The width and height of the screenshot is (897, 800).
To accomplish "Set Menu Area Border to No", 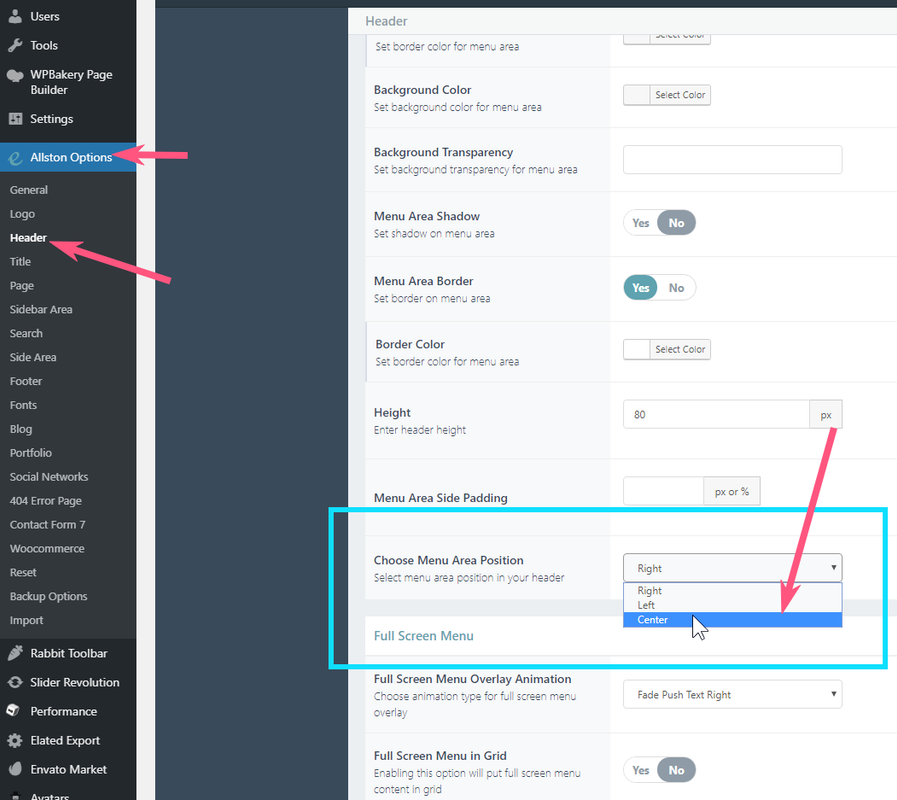I will coord(676,288).
